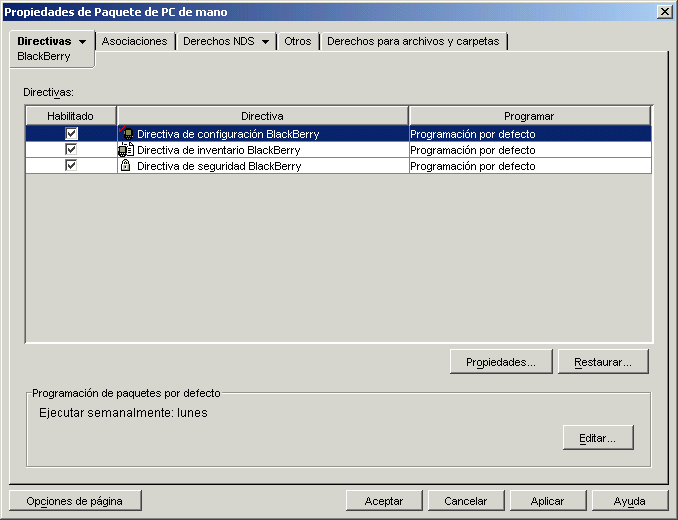Image resolution: width=678 pixels, height=520 pixels.
Task: Click the BlackBerry security policy lock icon
Action: pyautogui.click(x=125, y=165)
